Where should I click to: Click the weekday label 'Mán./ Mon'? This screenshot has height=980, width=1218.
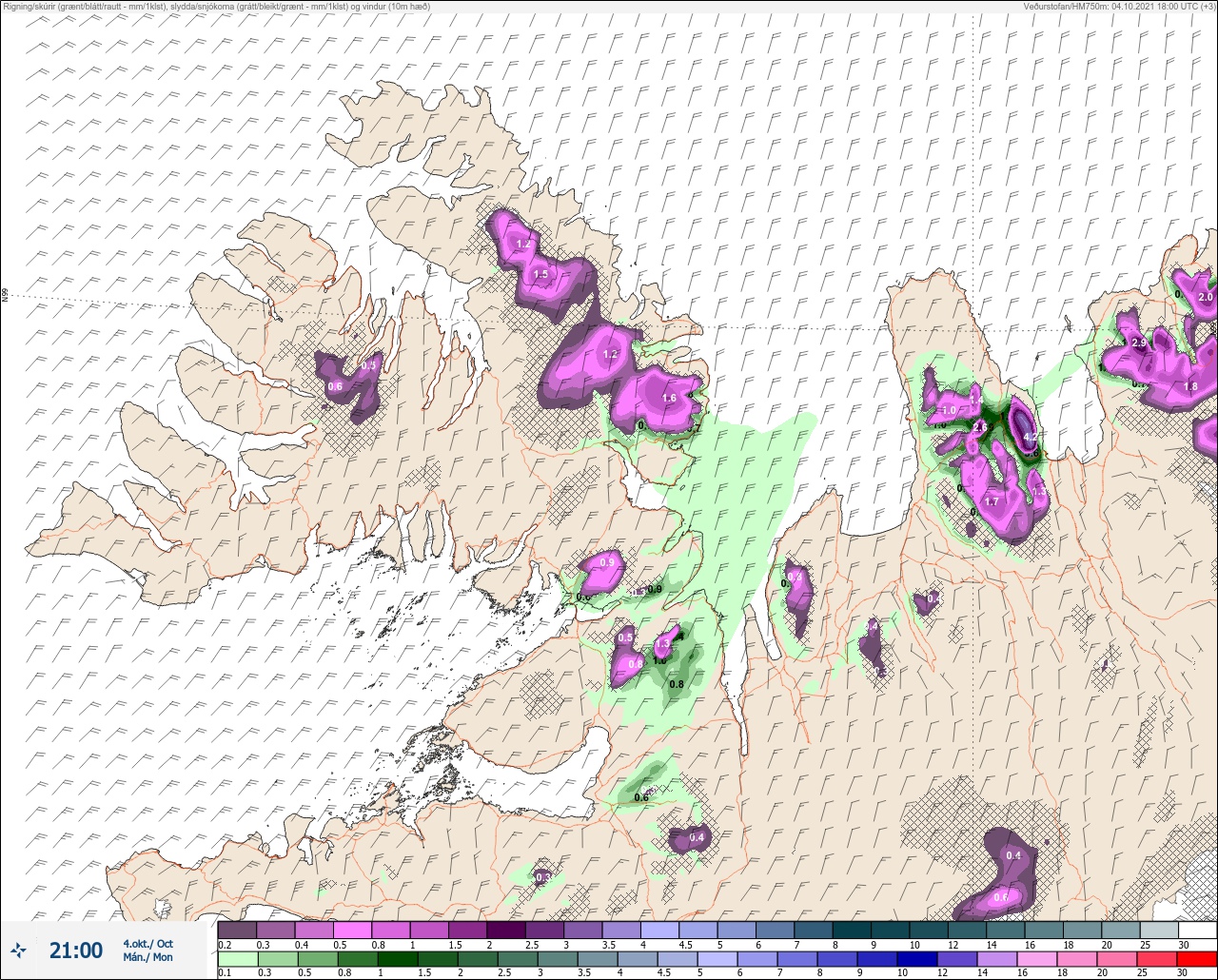(x=147, y=957)
